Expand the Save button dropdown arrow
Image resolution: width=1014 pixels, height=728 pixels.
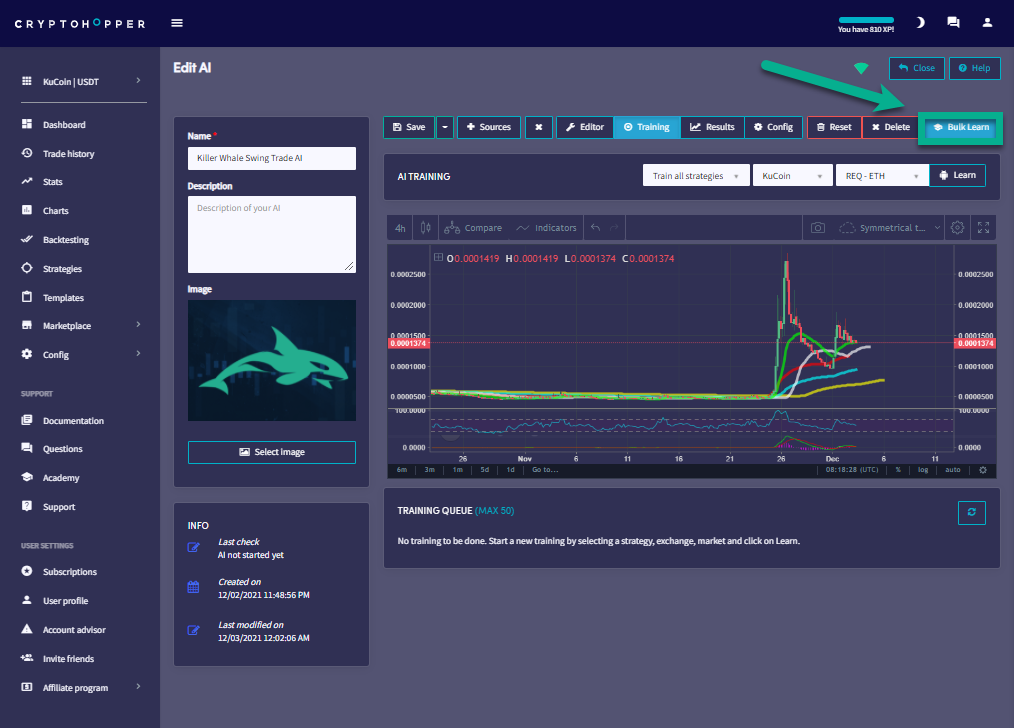click(445, 127)
